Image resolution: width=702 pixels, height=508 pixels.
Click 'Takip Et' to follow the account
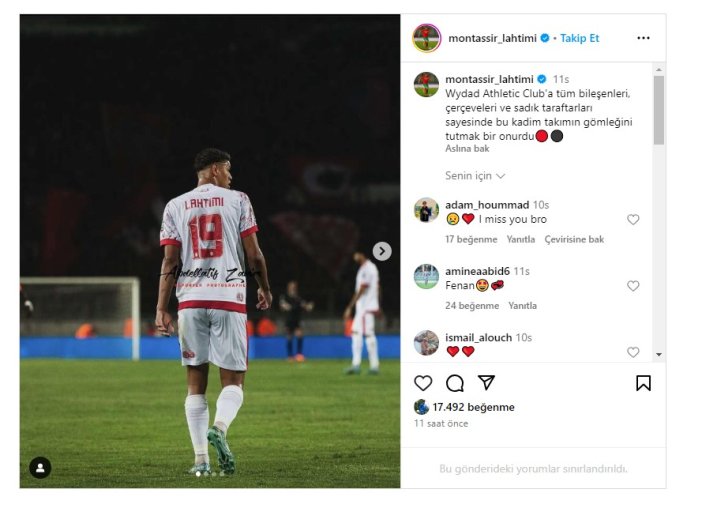579,38
